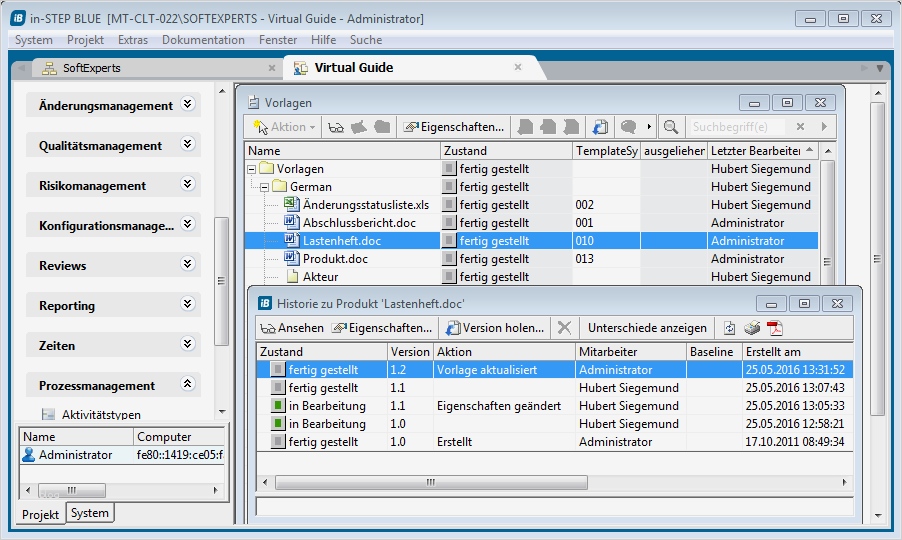
Task: Click the search-next arrow beside Suchbegriff field
Action: point(824,127)
